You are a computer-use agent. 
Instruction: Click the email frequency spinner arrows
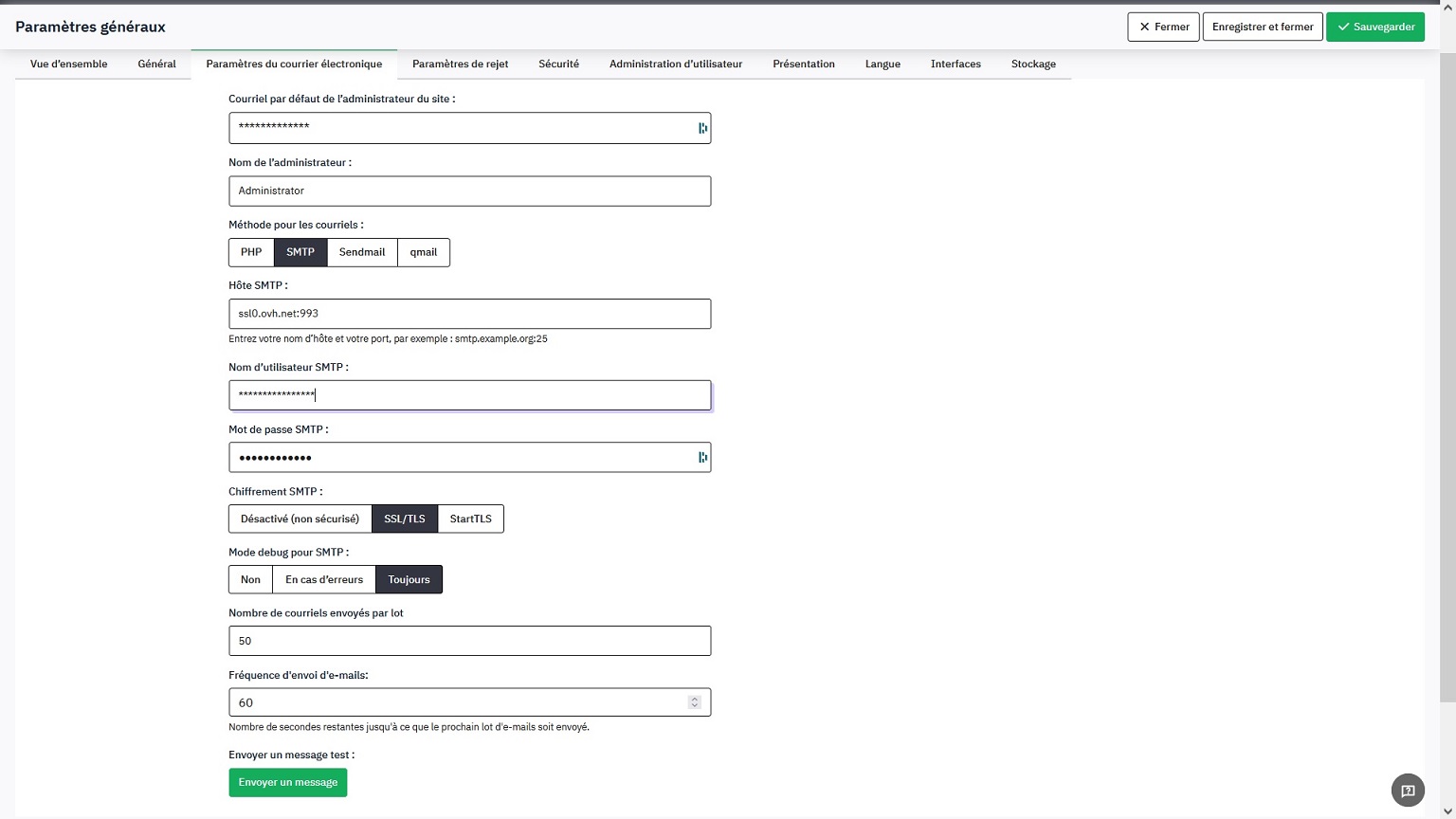(x=695, y=702)
